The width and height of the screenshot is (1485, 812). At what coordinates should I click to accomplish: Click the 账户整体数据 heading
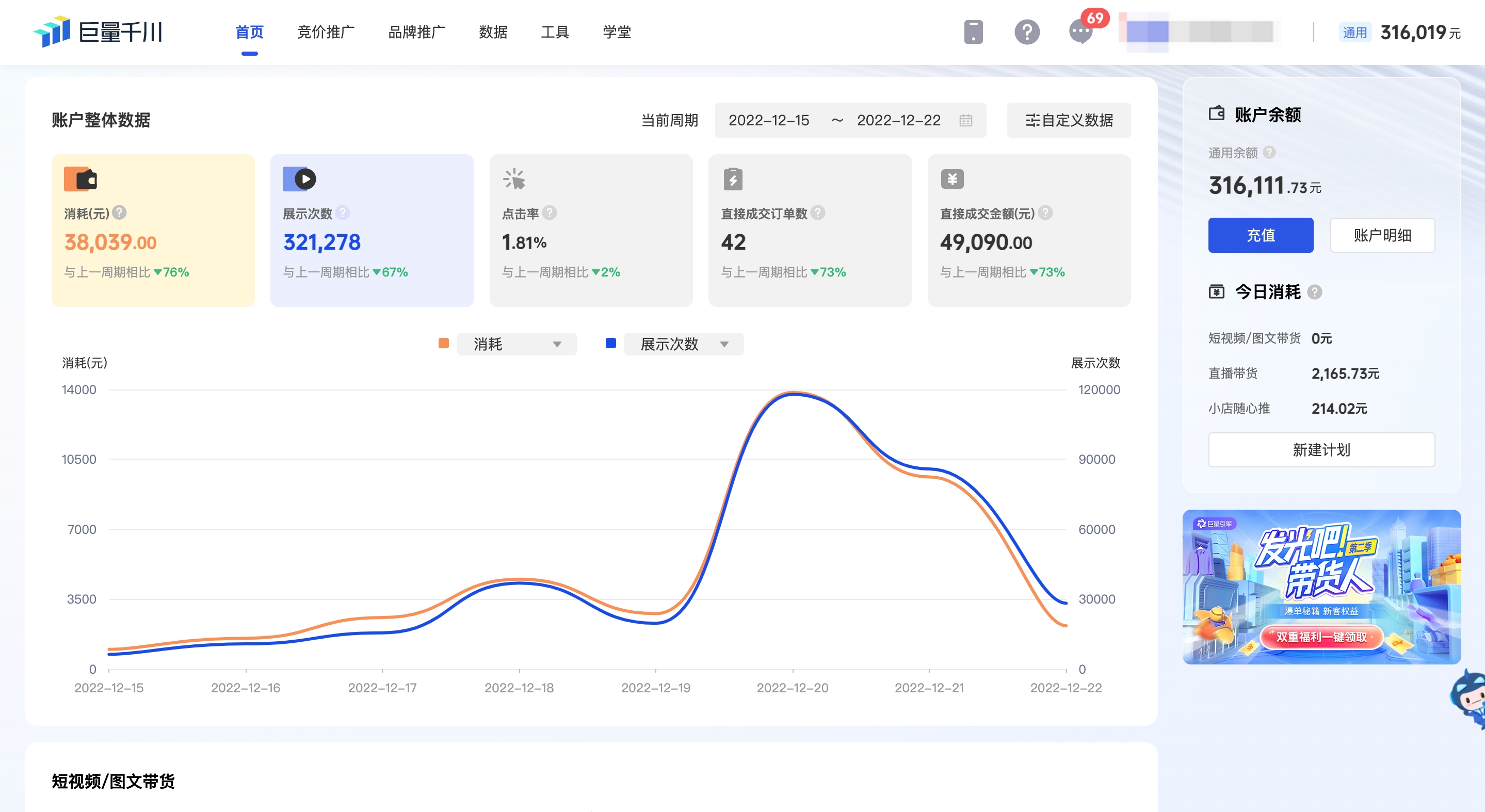[x=101, y=120]
